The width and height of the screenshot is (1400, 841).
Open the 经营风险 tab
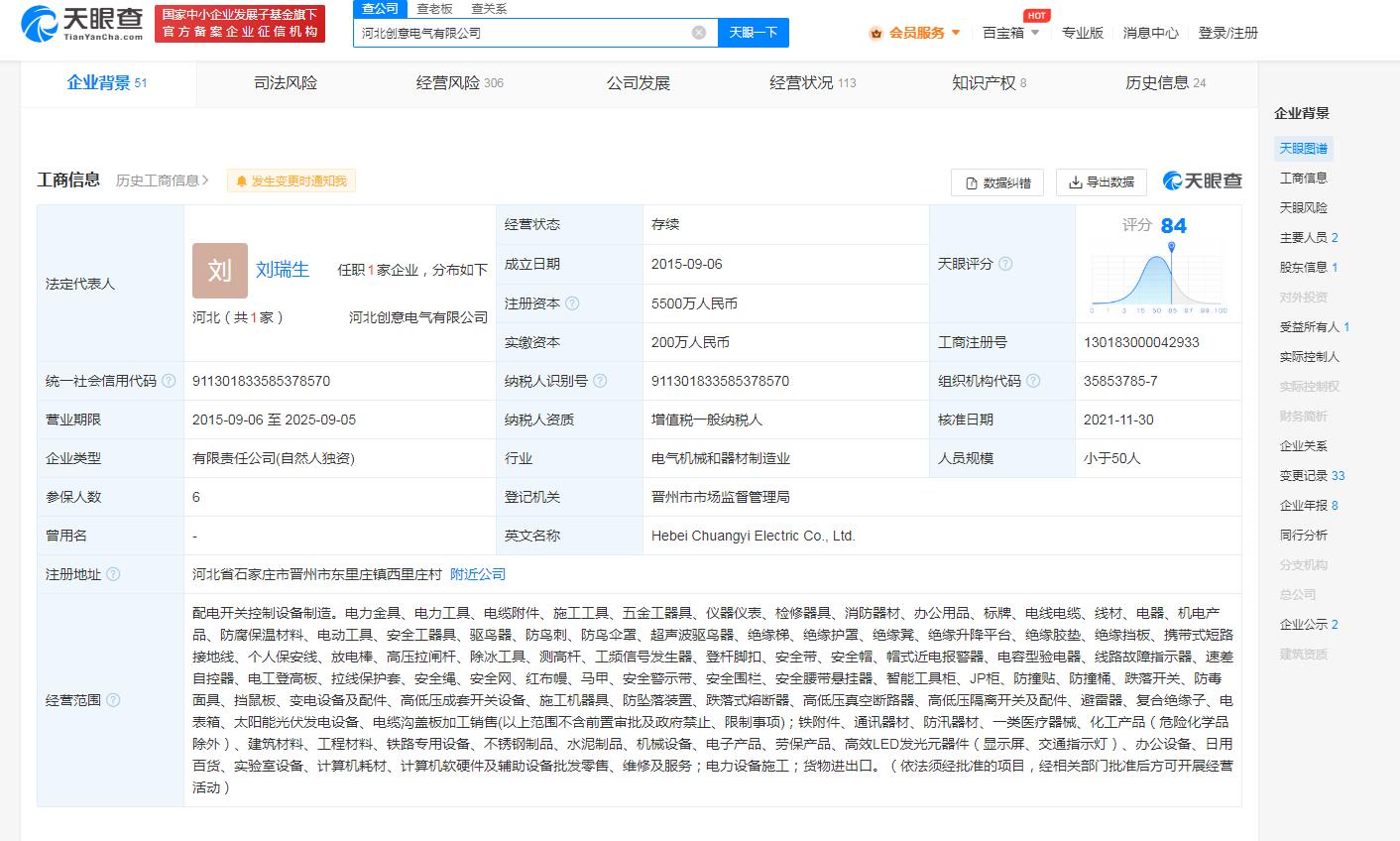(x=460, y=83)
